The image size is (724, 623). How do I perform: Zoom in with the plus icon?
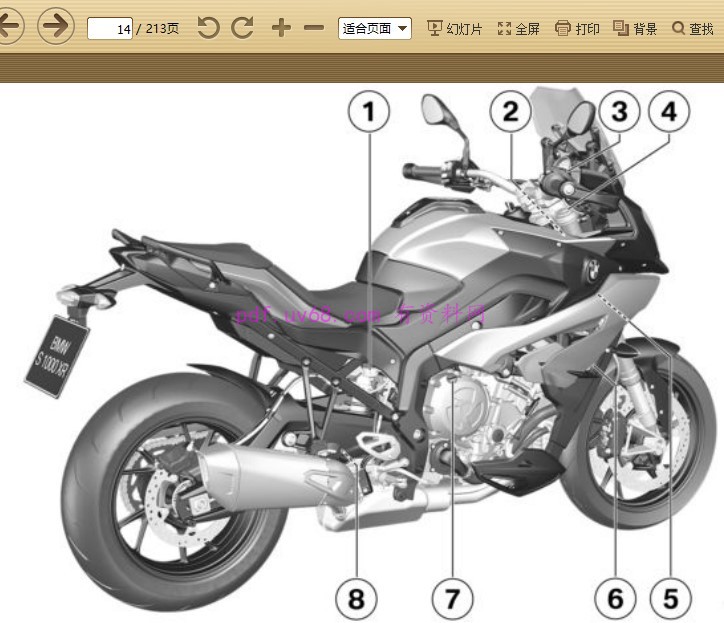[281, 28]
